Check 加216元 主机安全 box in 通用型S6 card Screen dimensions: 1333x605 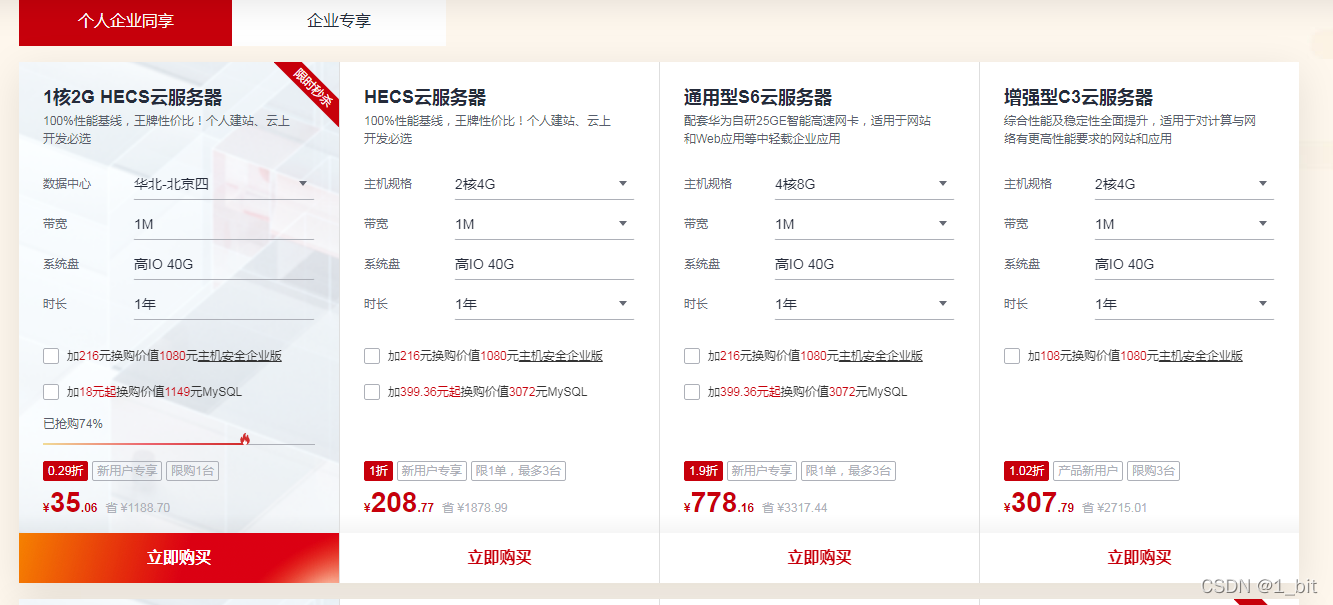pos(692,356)
